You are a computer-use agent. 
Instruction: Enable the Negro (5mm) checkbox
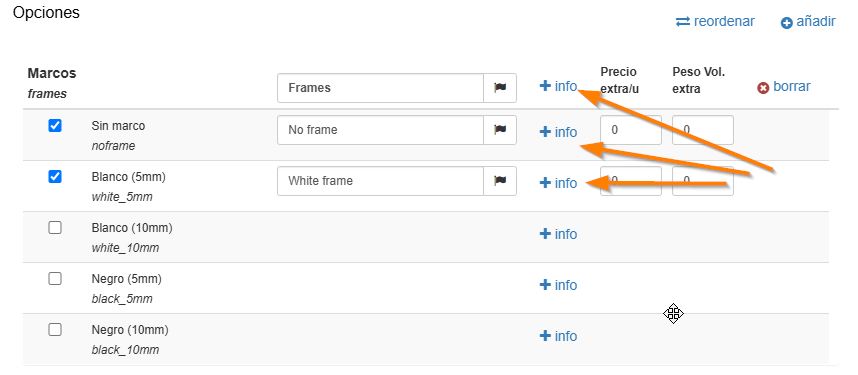click(55, 279)
